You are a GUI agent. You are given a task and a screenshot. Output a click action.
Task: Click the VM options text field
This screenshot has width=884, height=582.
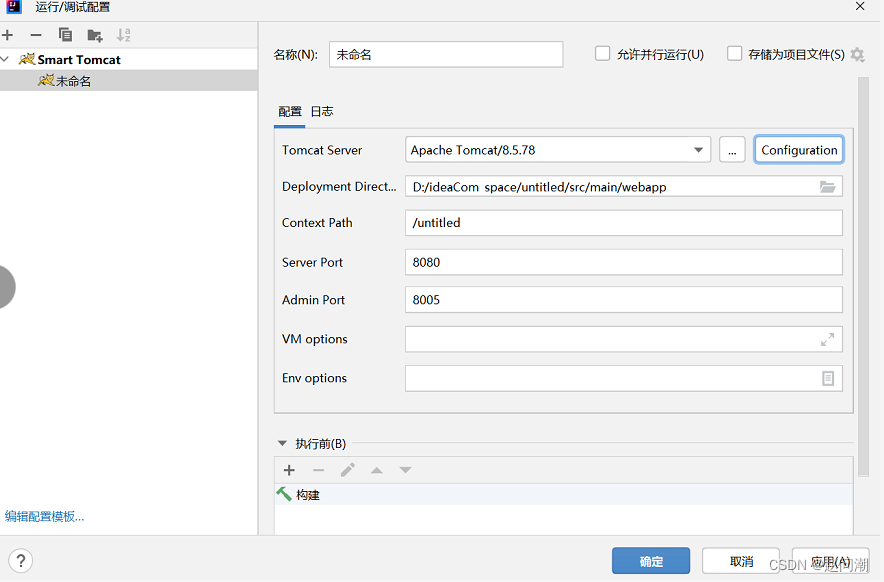(624, 340)
